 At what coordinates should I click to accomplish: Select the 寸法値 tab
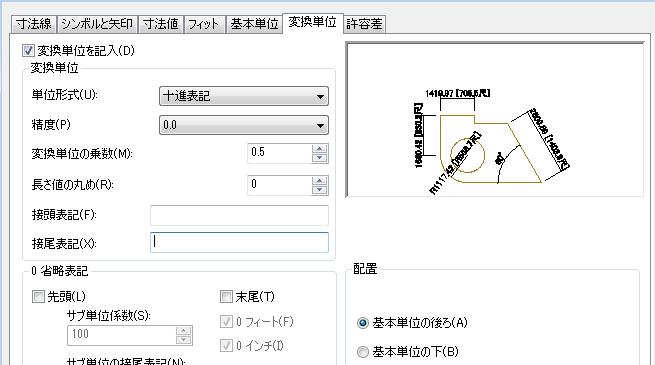click(160, 24)
